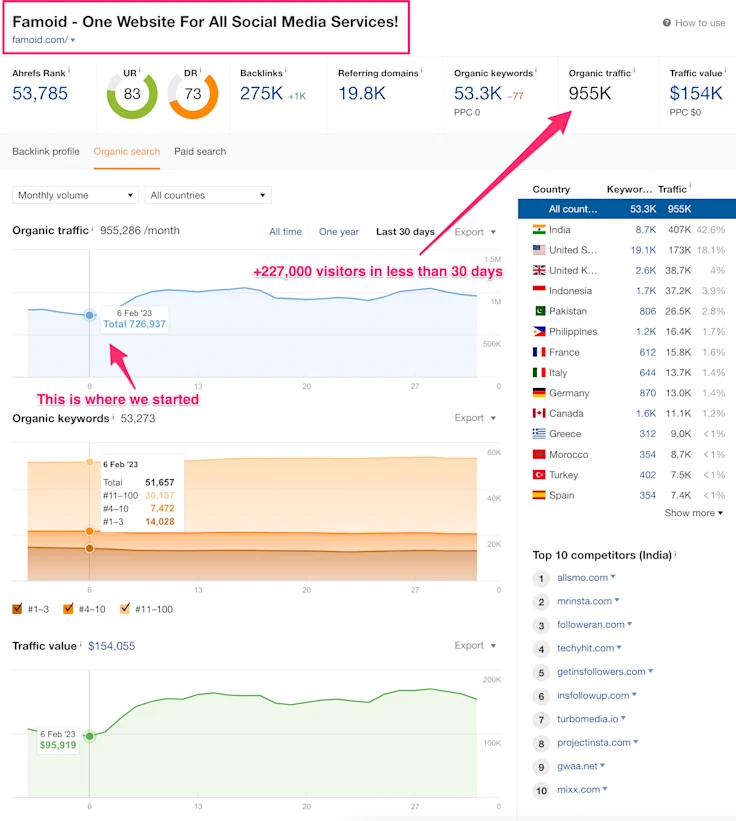Select the One year time range
The width and height of the screenshot is (736, 821).
(338, 232)
